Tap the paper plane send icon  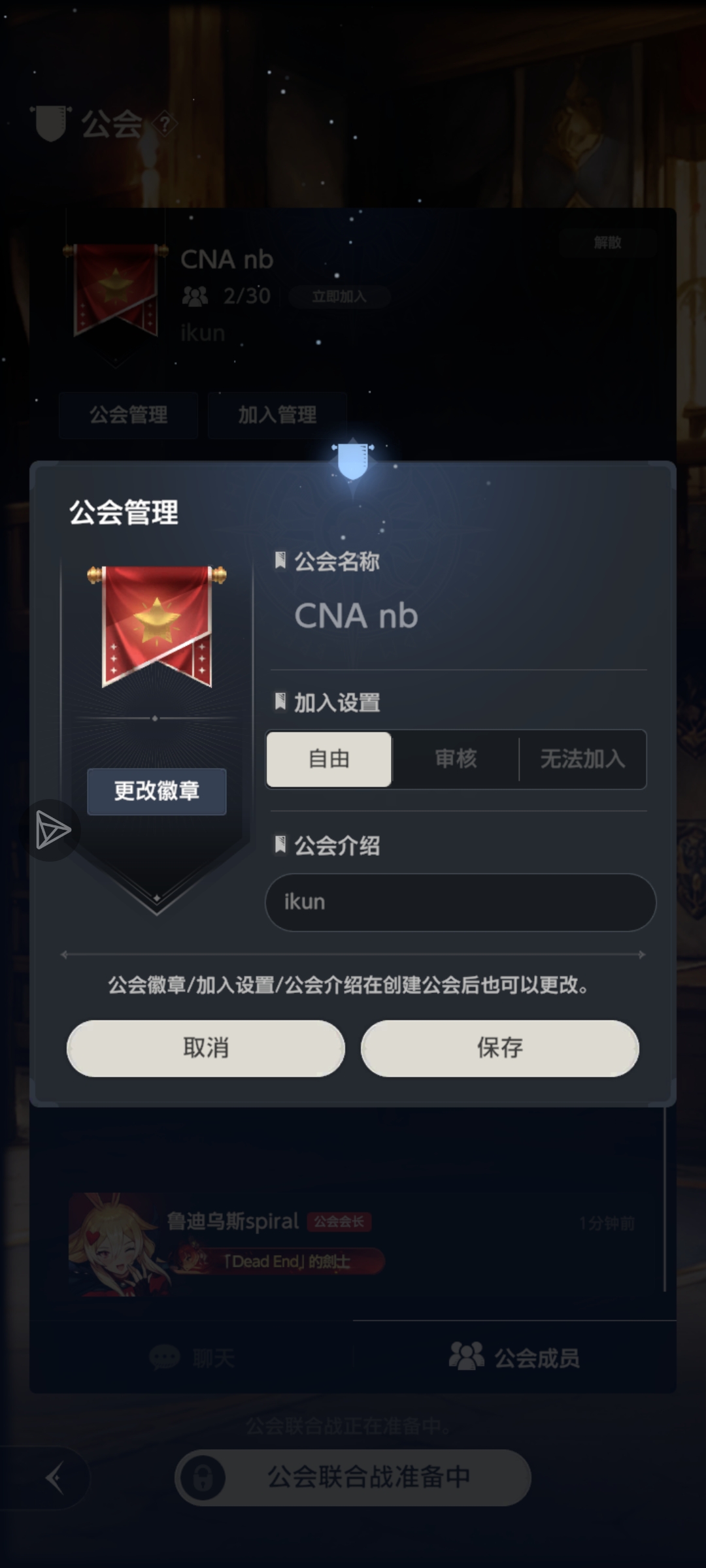coord(52,830)
